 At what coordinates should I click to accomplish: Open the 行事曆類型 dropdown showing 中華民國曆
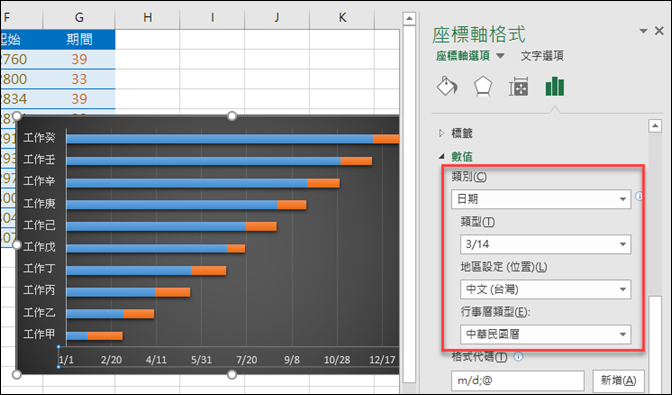(x=545, y=334)
